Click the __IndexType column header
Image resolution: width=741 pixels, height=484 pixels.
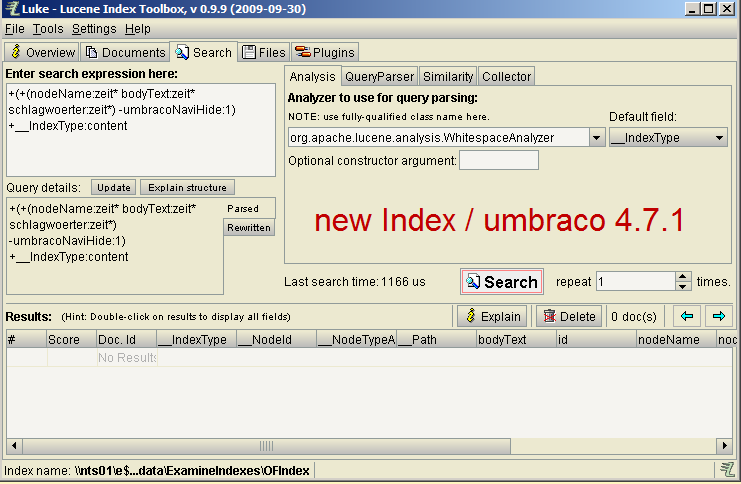coord(196,339)
